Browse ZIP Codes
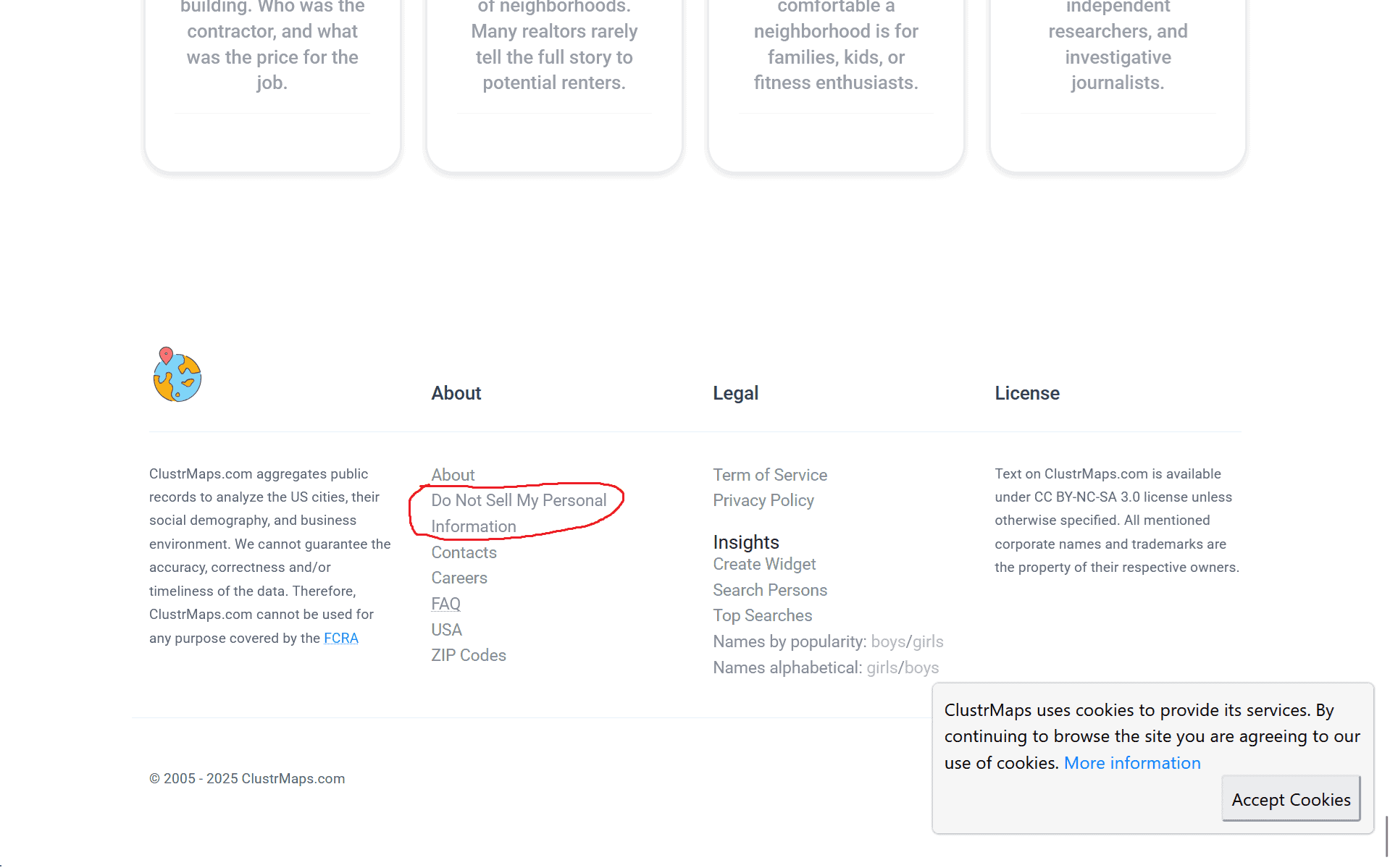1390x868 pixels. pyautogui.click(x=469, y=655)
